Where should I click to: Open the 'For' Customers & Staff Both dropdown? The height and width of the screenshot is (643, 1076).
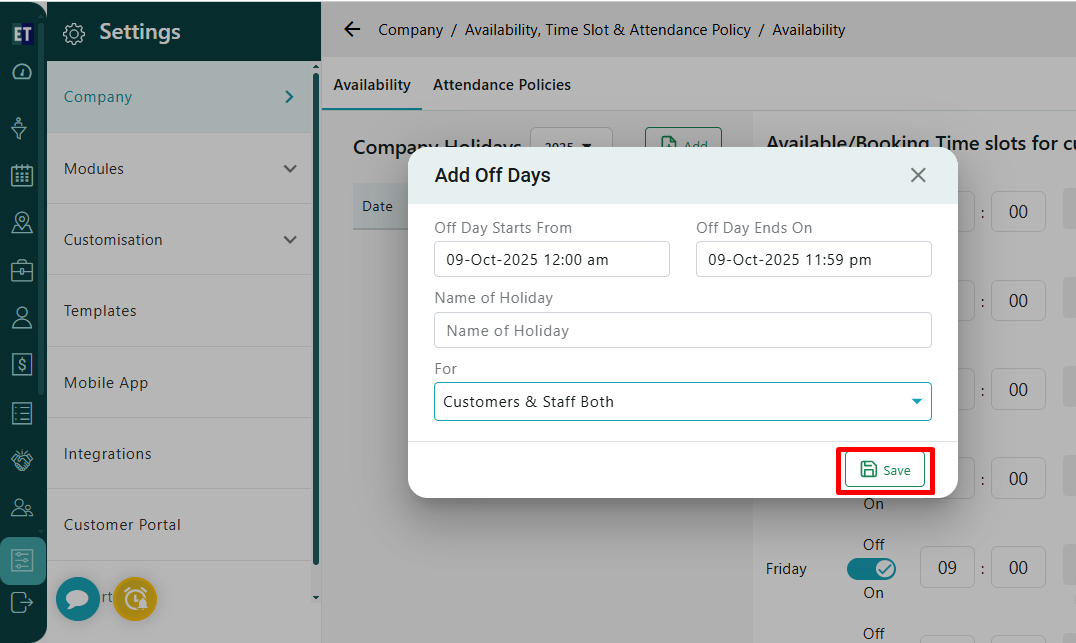pos(683,402)
